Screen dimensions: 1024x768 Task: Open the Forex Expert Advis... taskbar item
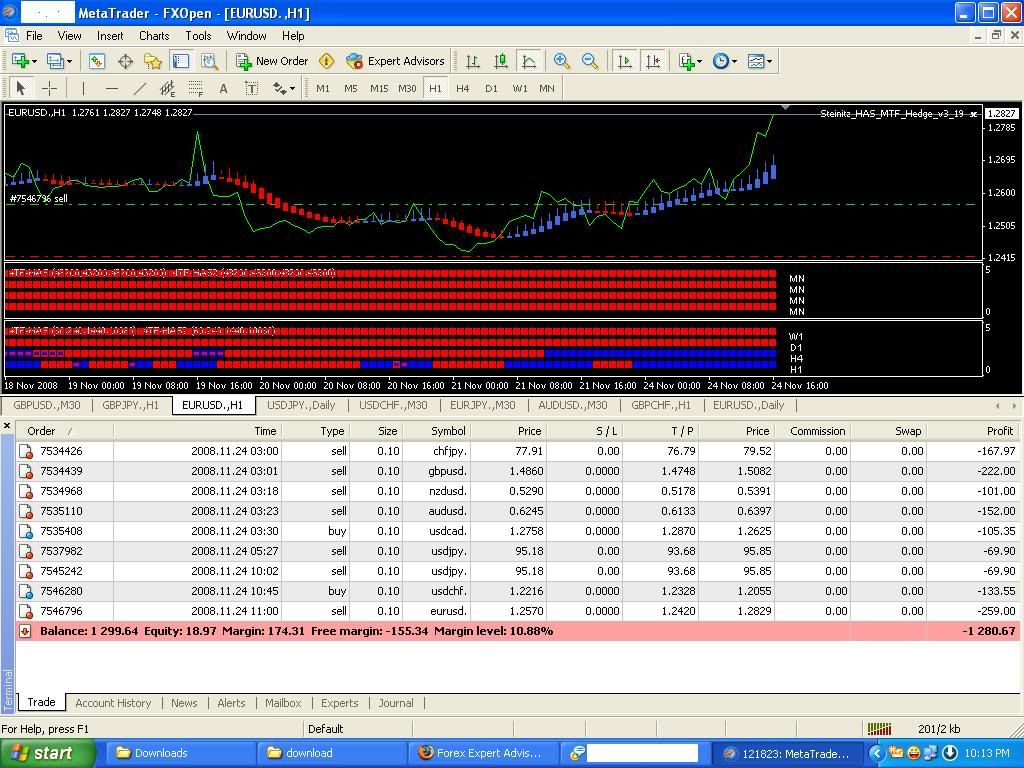483,753
